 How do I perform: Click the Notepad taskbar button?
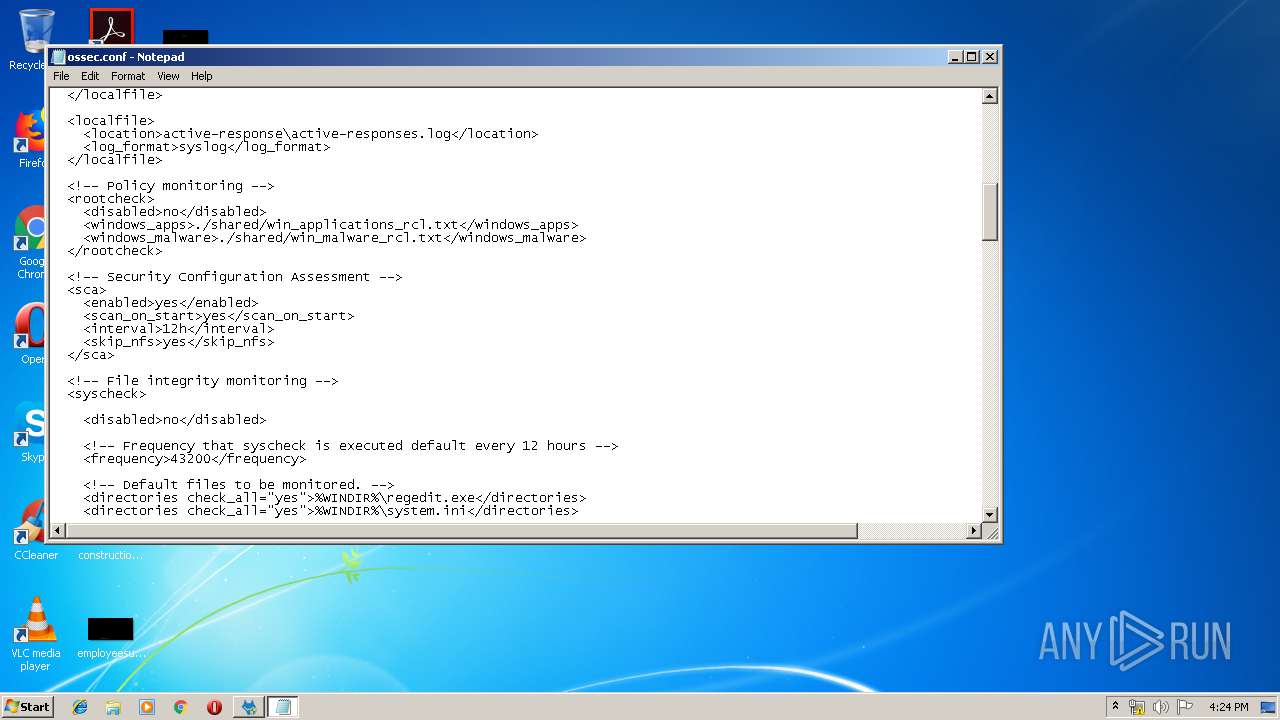283,707
